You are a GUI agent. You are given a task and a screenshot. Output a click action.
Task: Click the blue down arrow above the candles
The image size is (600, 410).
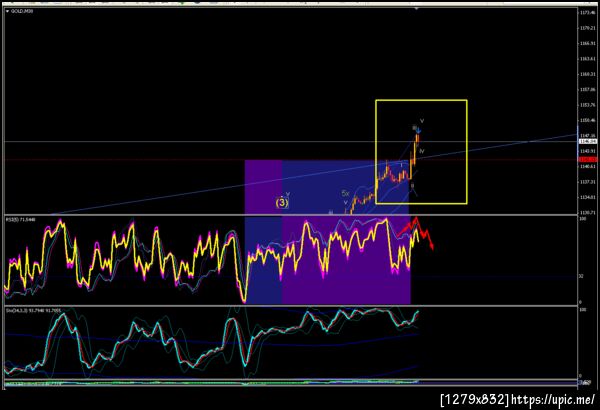click(x=419, y=131)
